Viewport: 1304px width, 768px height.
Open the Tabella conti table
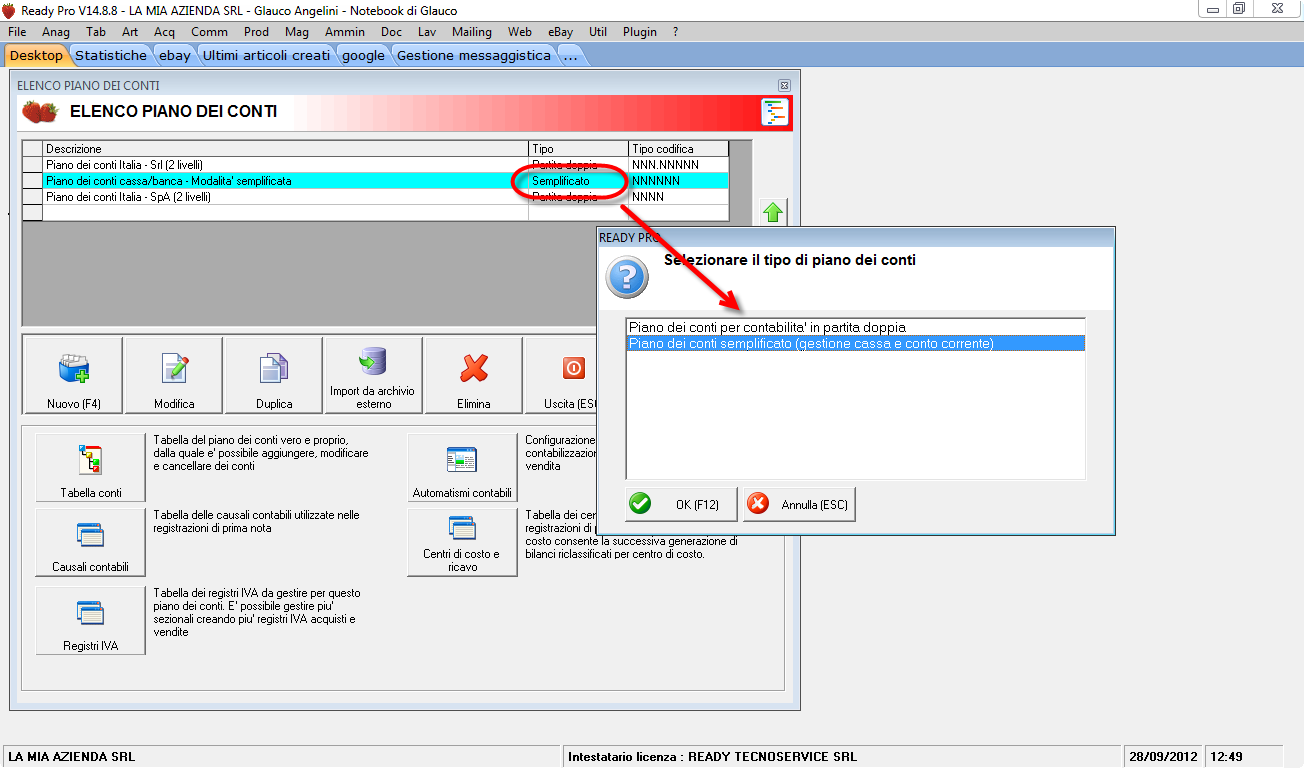click(x=91, y=467)
